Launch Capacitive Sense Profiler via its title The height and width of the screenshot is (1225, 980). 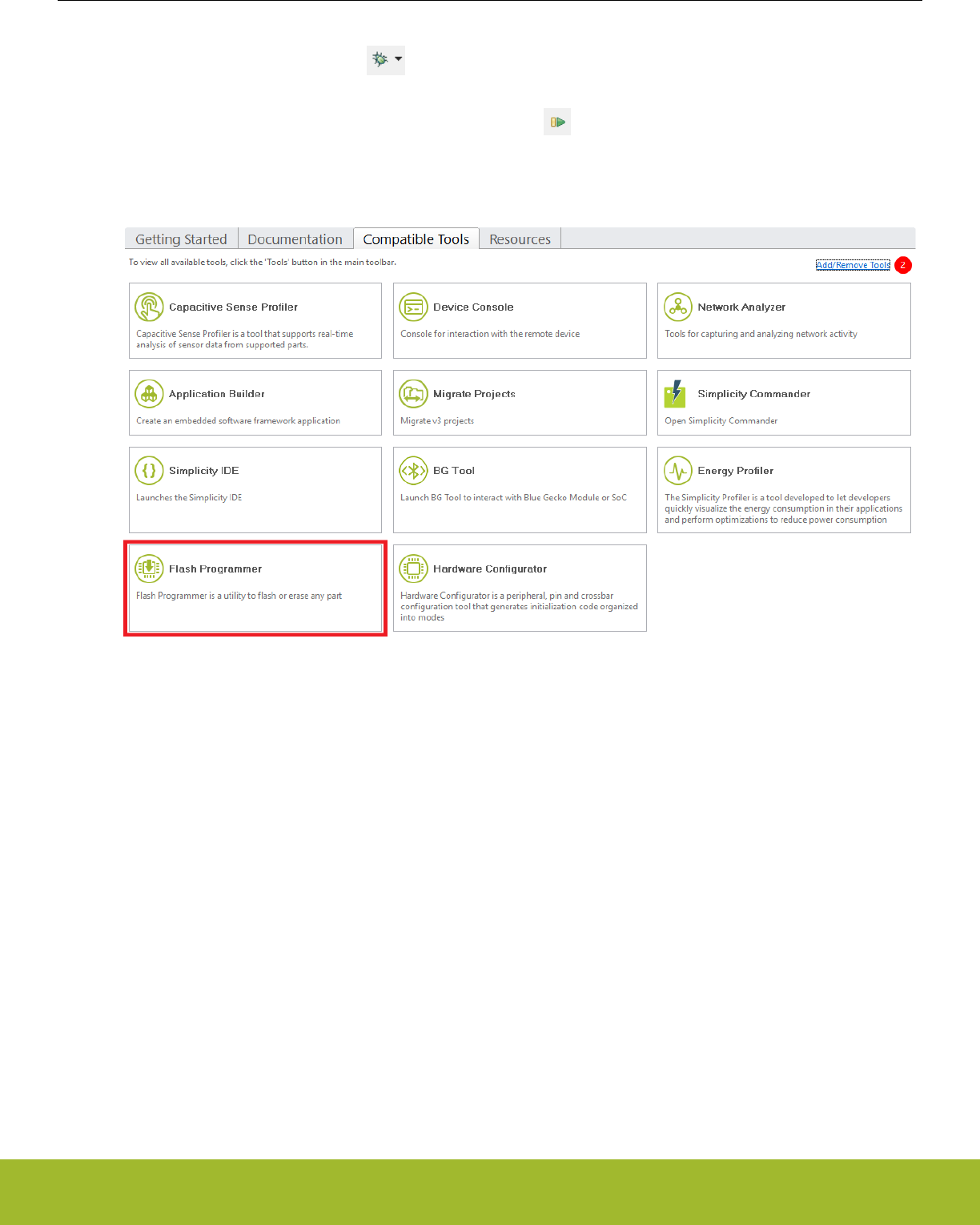pos(233,307)
